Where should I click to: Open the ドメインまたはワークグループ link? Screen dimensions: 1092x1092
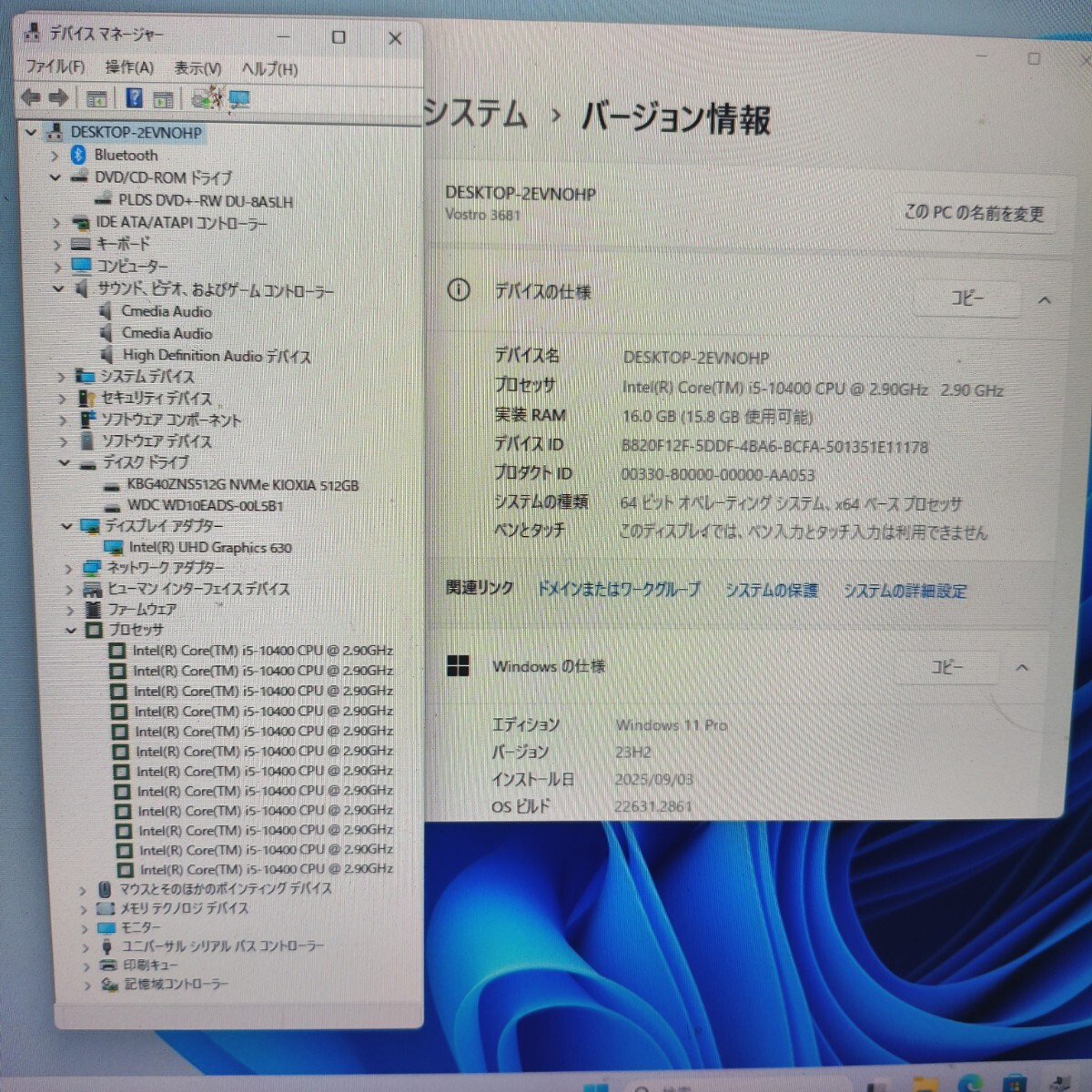(619, 589)
